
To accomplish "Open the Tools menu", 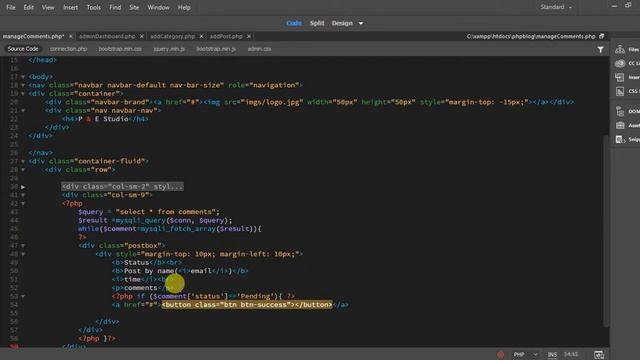I will click(93, 7).
